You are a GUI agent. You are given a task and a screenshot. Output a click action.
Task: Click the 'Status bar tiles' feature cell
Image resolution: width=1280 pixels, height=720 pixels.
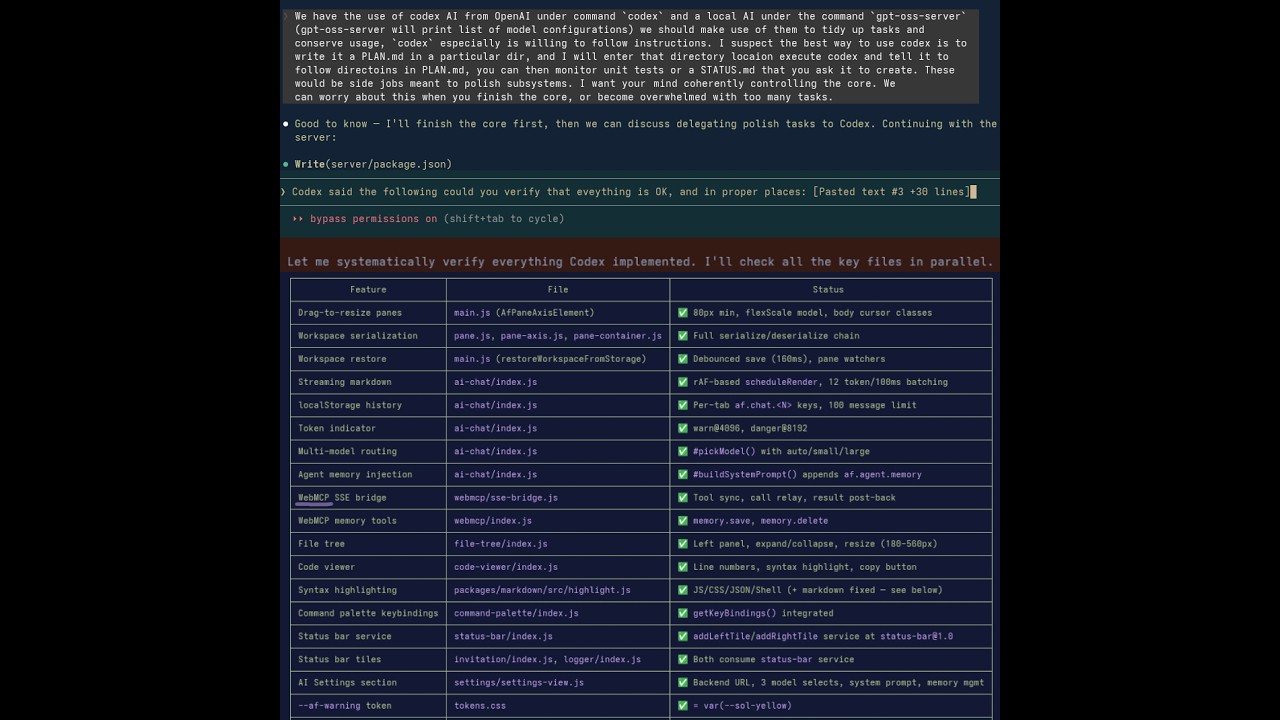click(x=368, y=658)
